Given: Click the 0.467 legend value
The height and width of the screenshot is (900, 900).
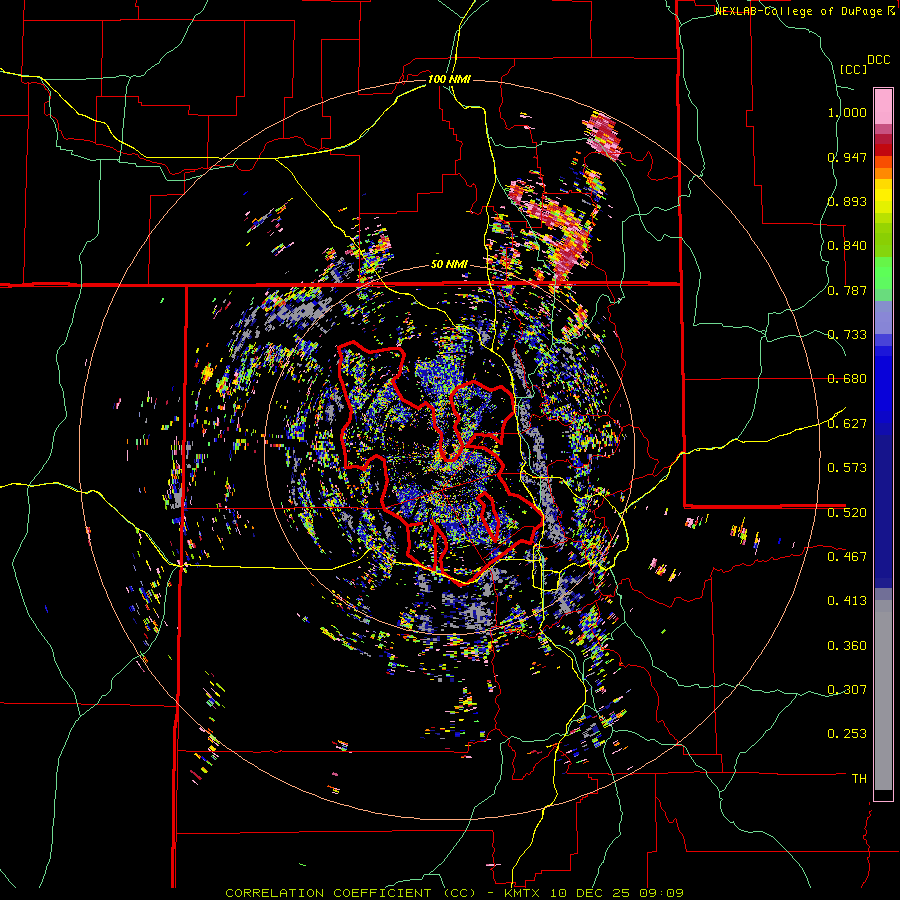Looking at the screenshot, I should pyautogui.click(x=847, y=557).
